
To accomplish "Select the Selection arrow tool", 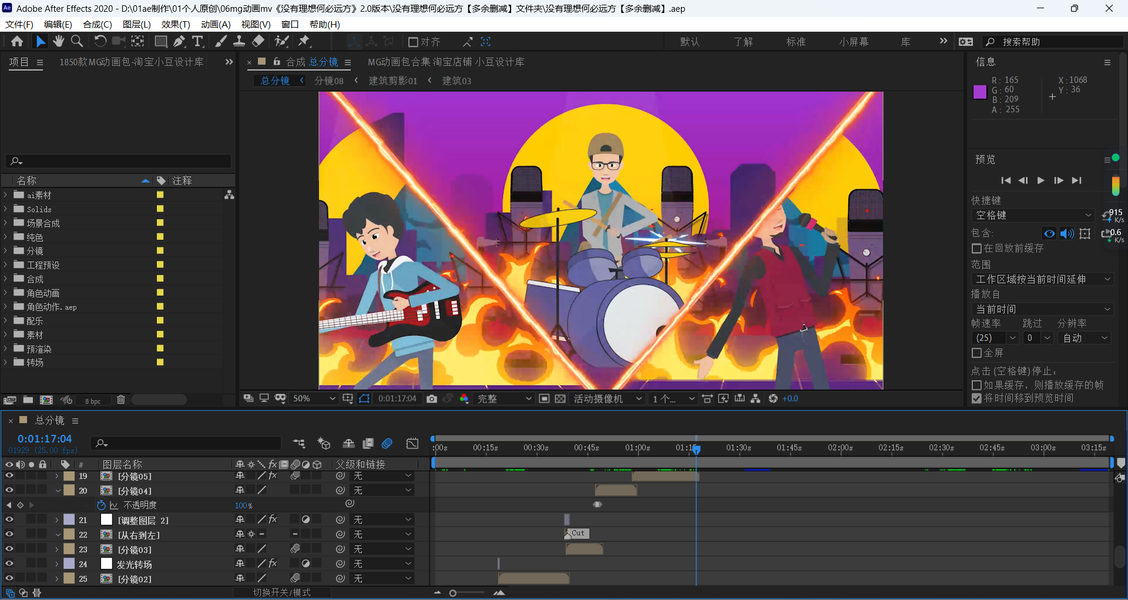I will point(40,42).
